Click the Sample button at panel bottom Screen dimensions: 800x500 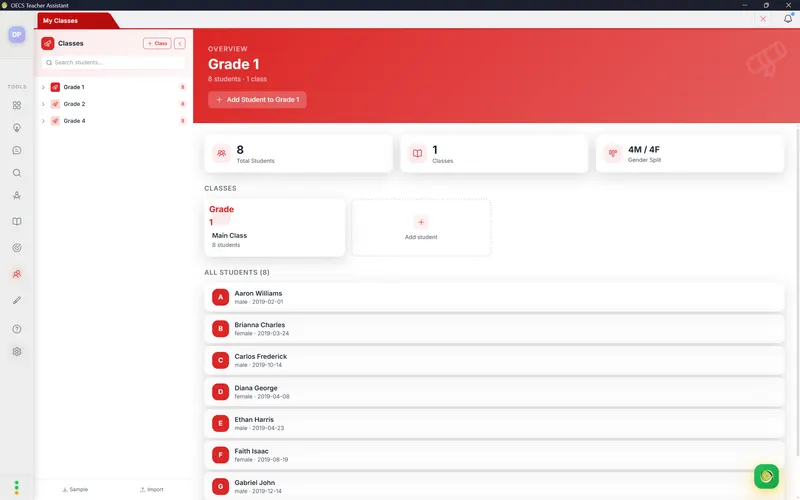click(x=75, y=489)
